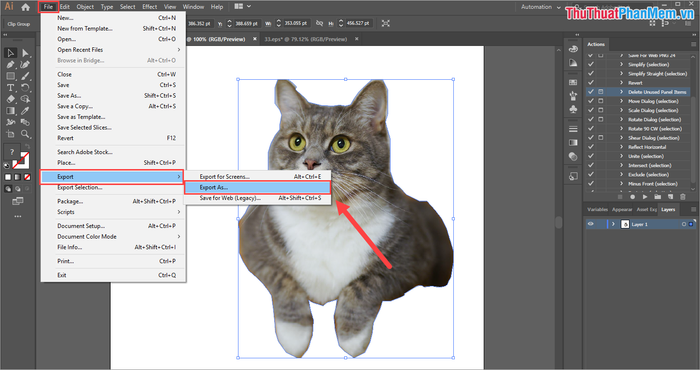Screen dimensions: 700x370
Task: Toggle checkmark for Exclude (selection) action
Action: (591, 175)
